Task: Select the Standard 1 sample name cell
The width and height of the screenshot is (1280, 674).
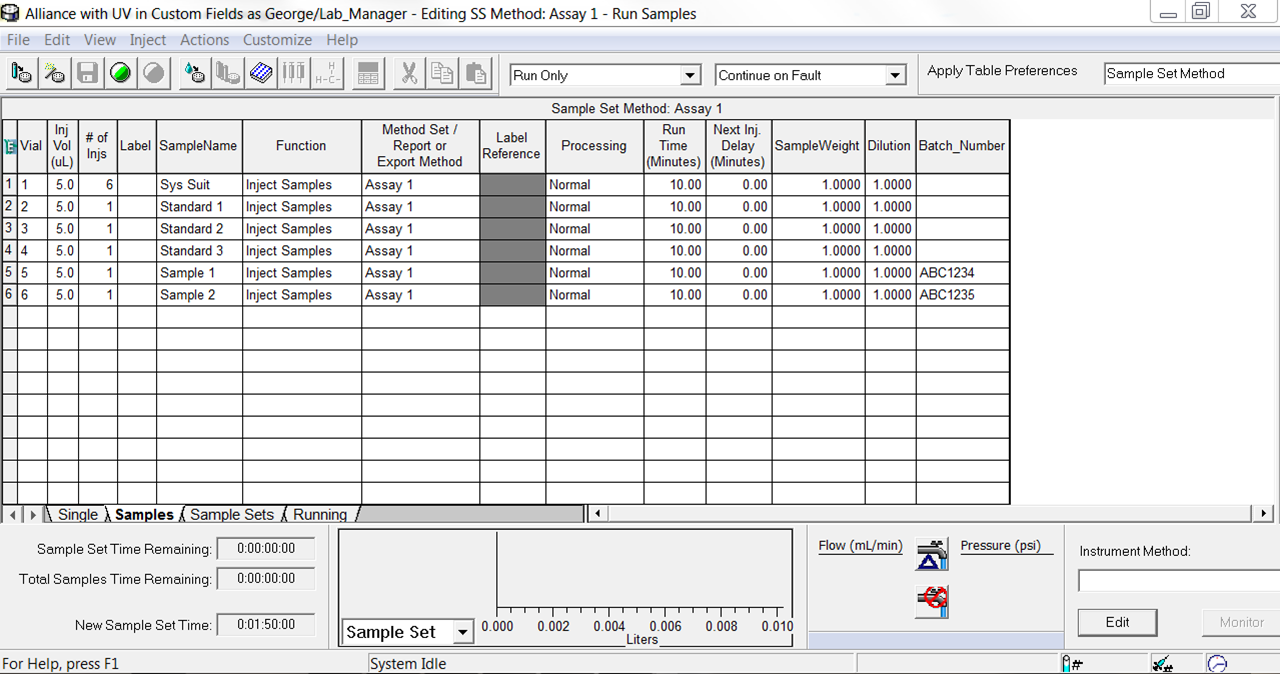Action: click(x=199, y=207)
